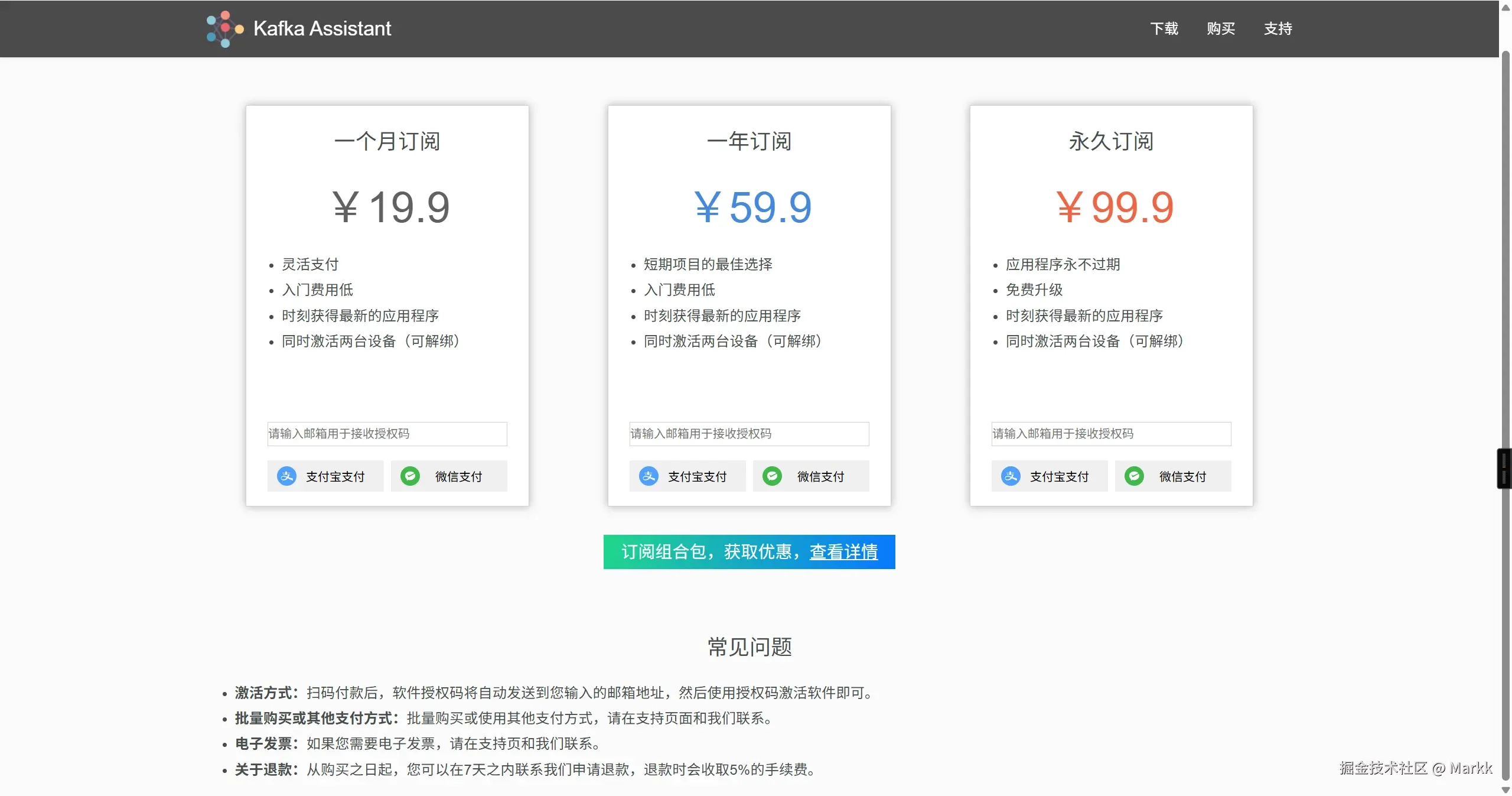Open the 购买 menu item
This screenshot has height=796, width=1512.
click(1221, 28)
